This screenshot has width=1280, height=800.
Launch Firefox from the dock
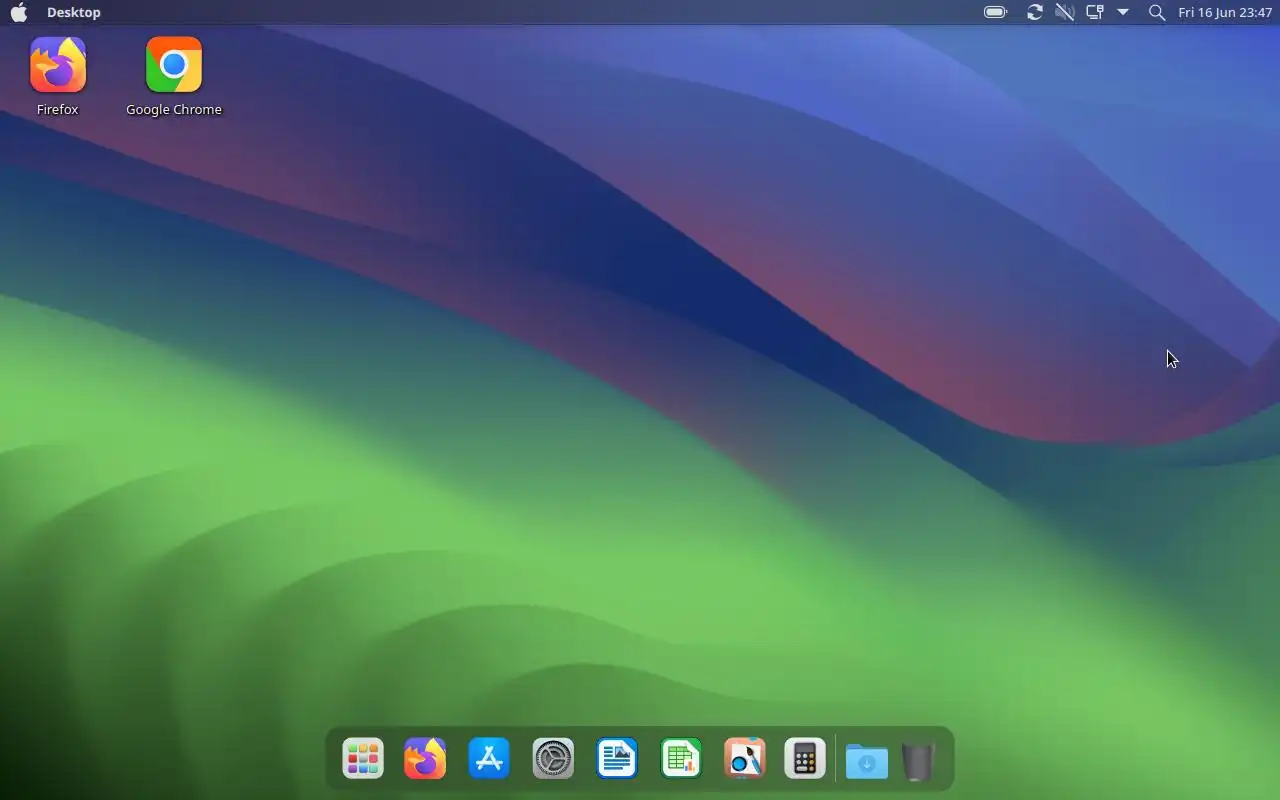point(425,759)
